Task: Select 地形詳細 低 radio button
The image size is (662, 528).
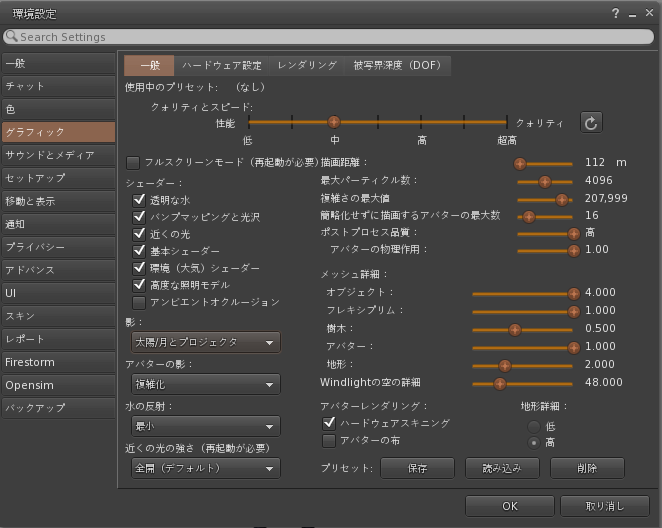Action: (x=534, y=427)
